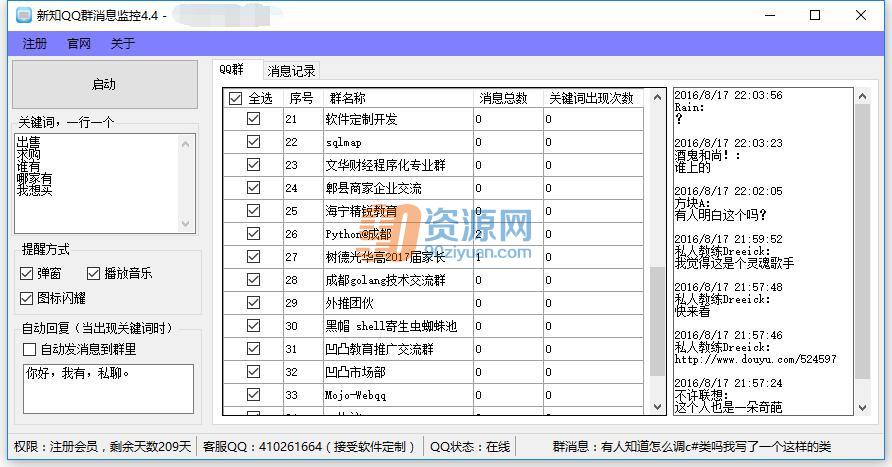Uncheck the Python@成都 row checkbox
Image resolution: width=892 pixels, height=467 pixels.
click(254, 234)
